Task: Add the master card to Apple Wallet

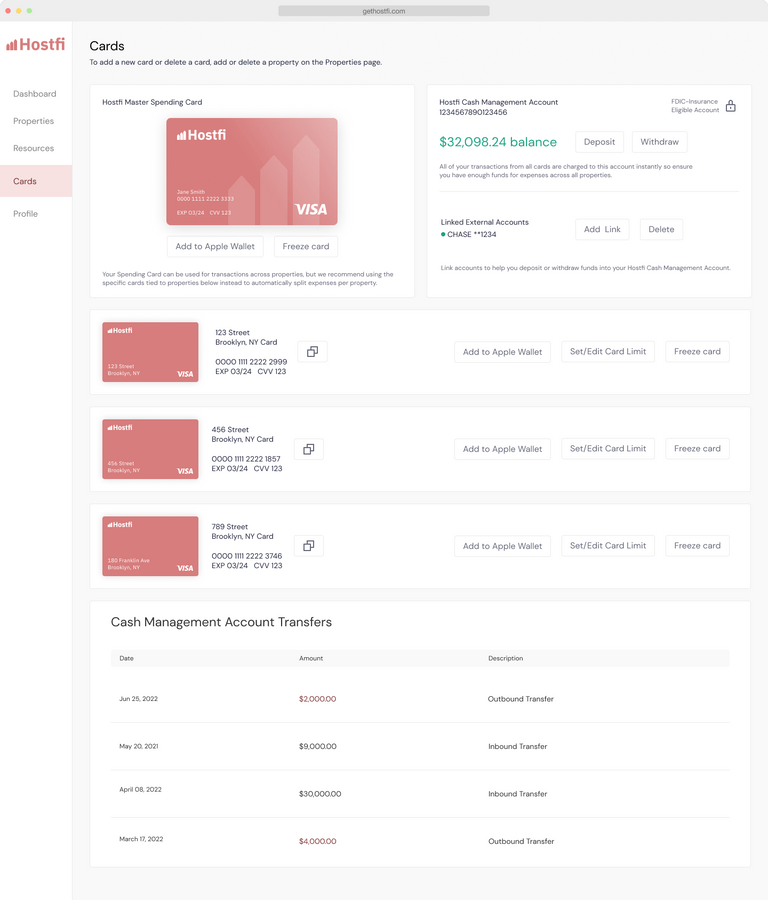Action: [x=215, y=247]
